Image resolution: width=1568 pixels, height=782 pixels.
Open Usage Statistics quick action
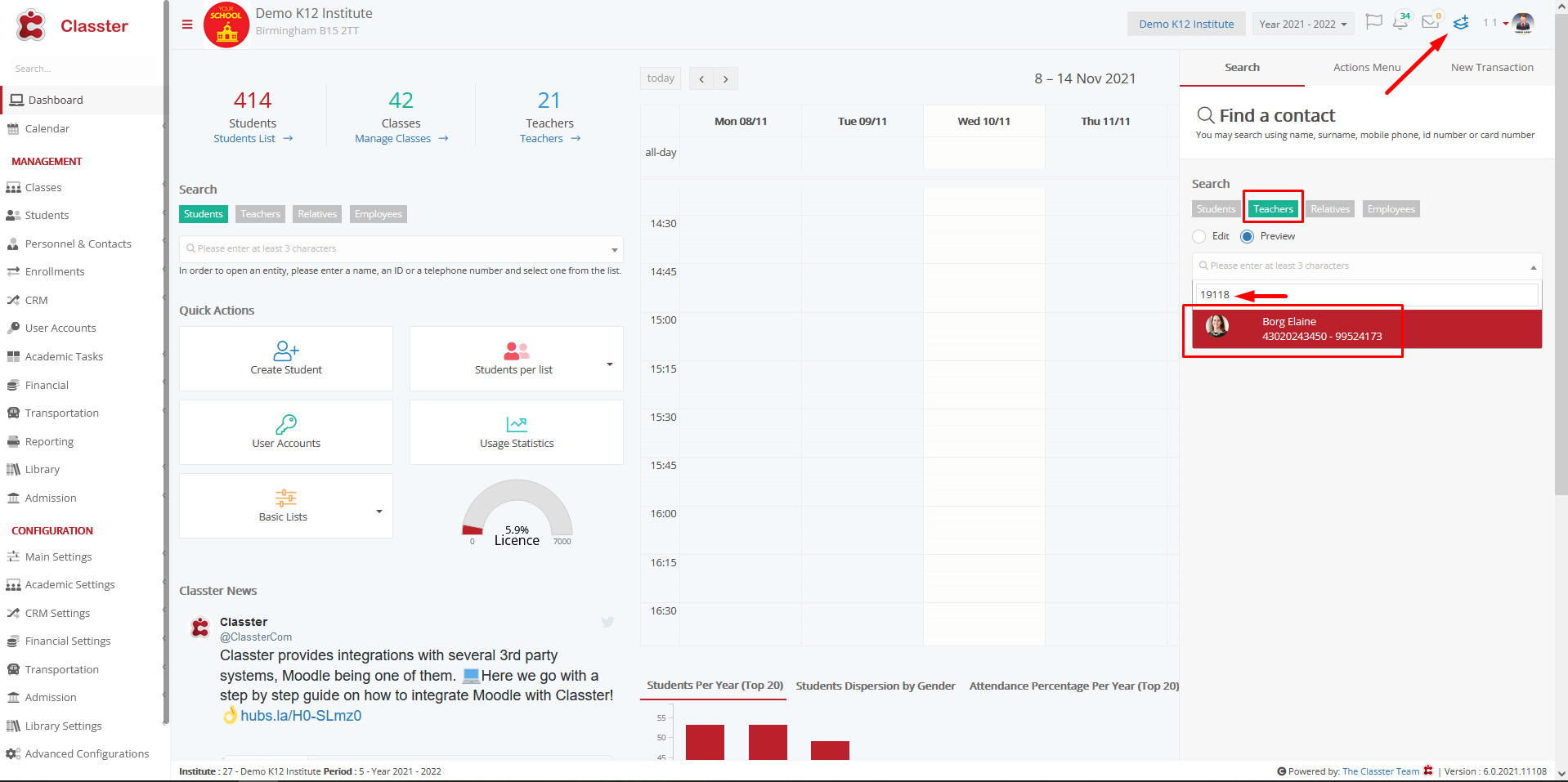coord(517,432)
